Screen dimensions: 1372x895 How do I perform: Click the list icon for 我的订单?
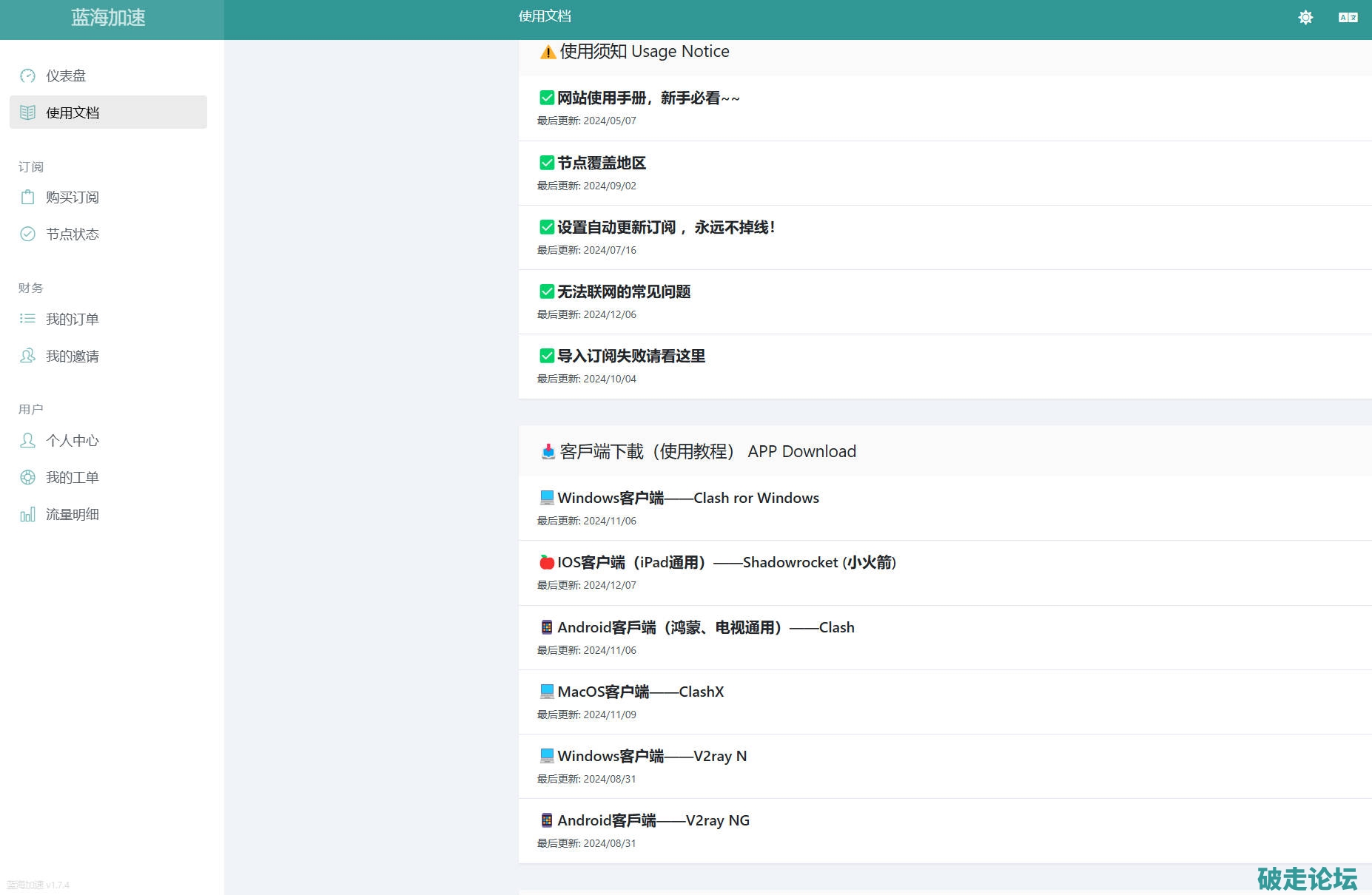27,319
